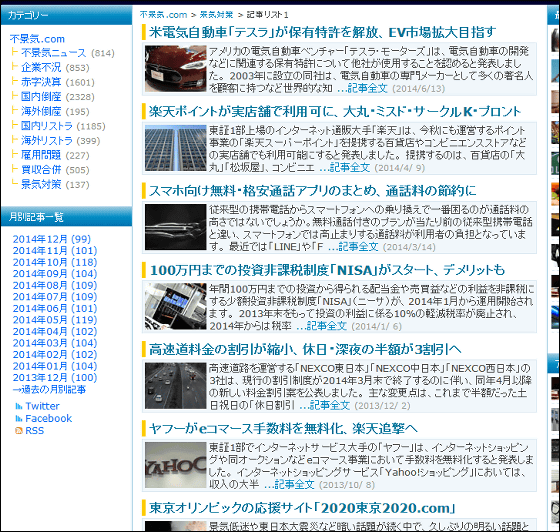Read full 楽天 article via 記事全文 (2014/4/9)

[345, 167]
